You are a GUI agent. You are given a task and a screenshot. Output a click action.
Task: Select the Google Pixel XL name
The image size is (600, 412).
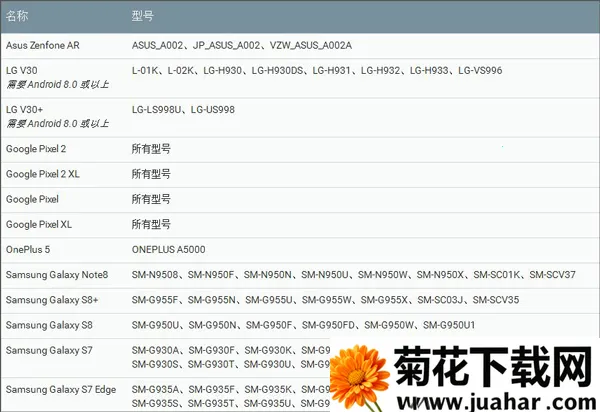tap(39, 225)
